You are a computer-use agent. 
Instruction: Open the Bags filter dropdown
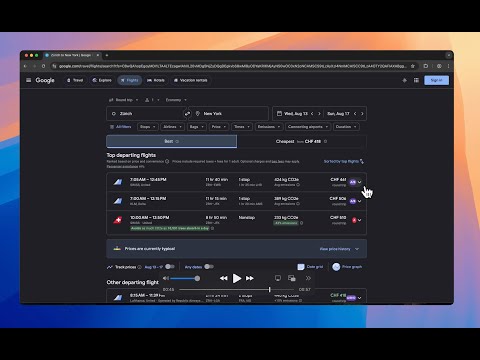(197, 127)
